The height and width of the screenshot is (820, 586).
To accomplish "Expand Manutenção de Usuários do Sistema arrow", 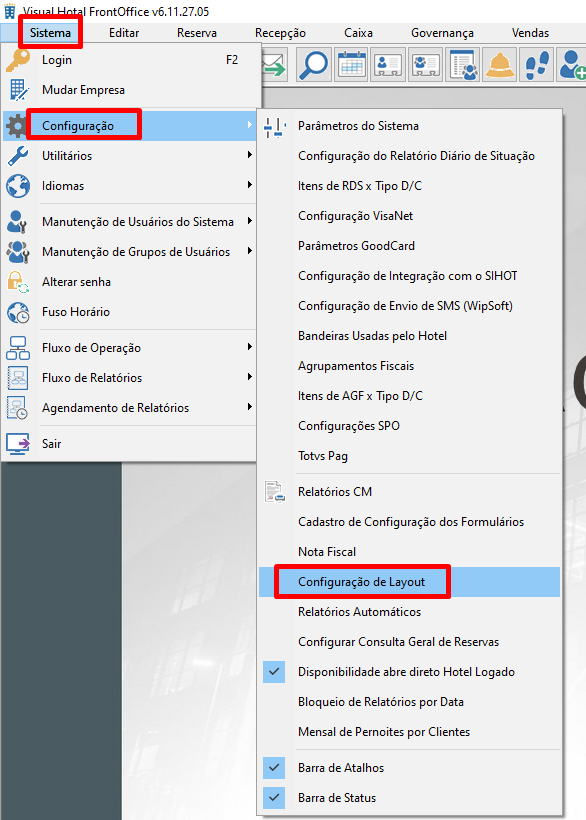I will (x=250, y=221).
